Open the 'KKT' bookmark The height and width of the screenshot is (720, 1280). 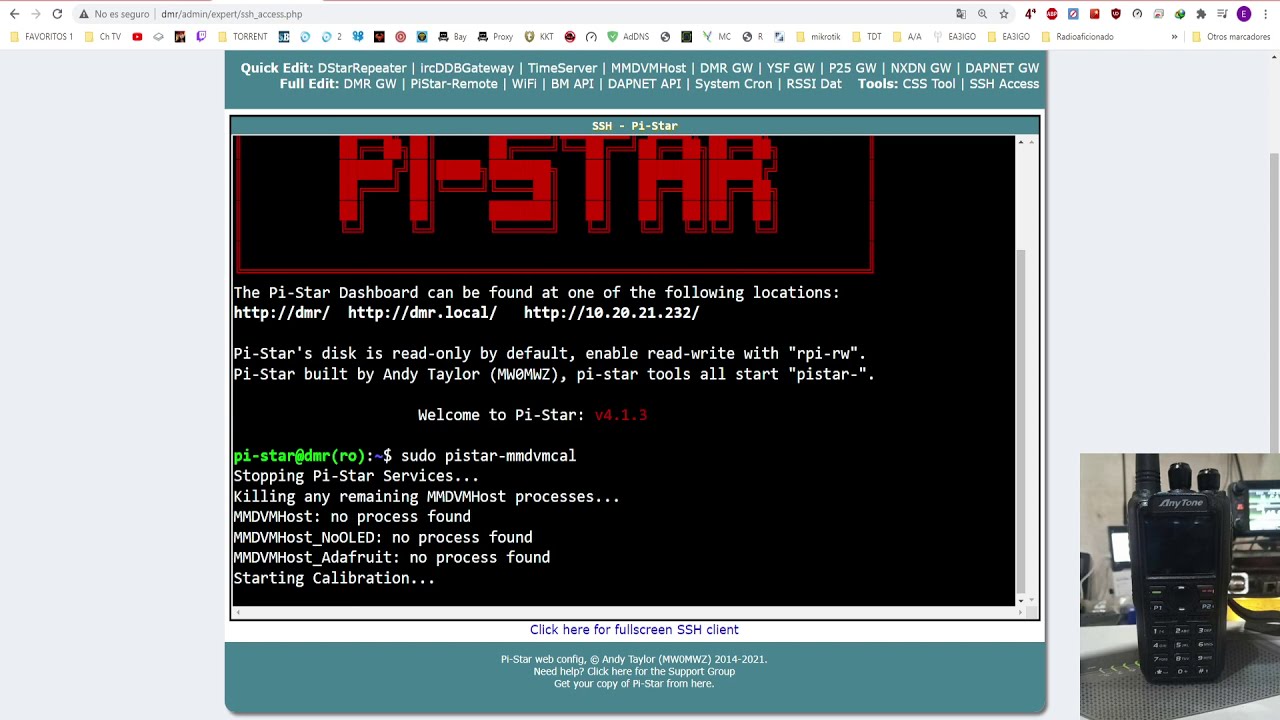[539, 37]
